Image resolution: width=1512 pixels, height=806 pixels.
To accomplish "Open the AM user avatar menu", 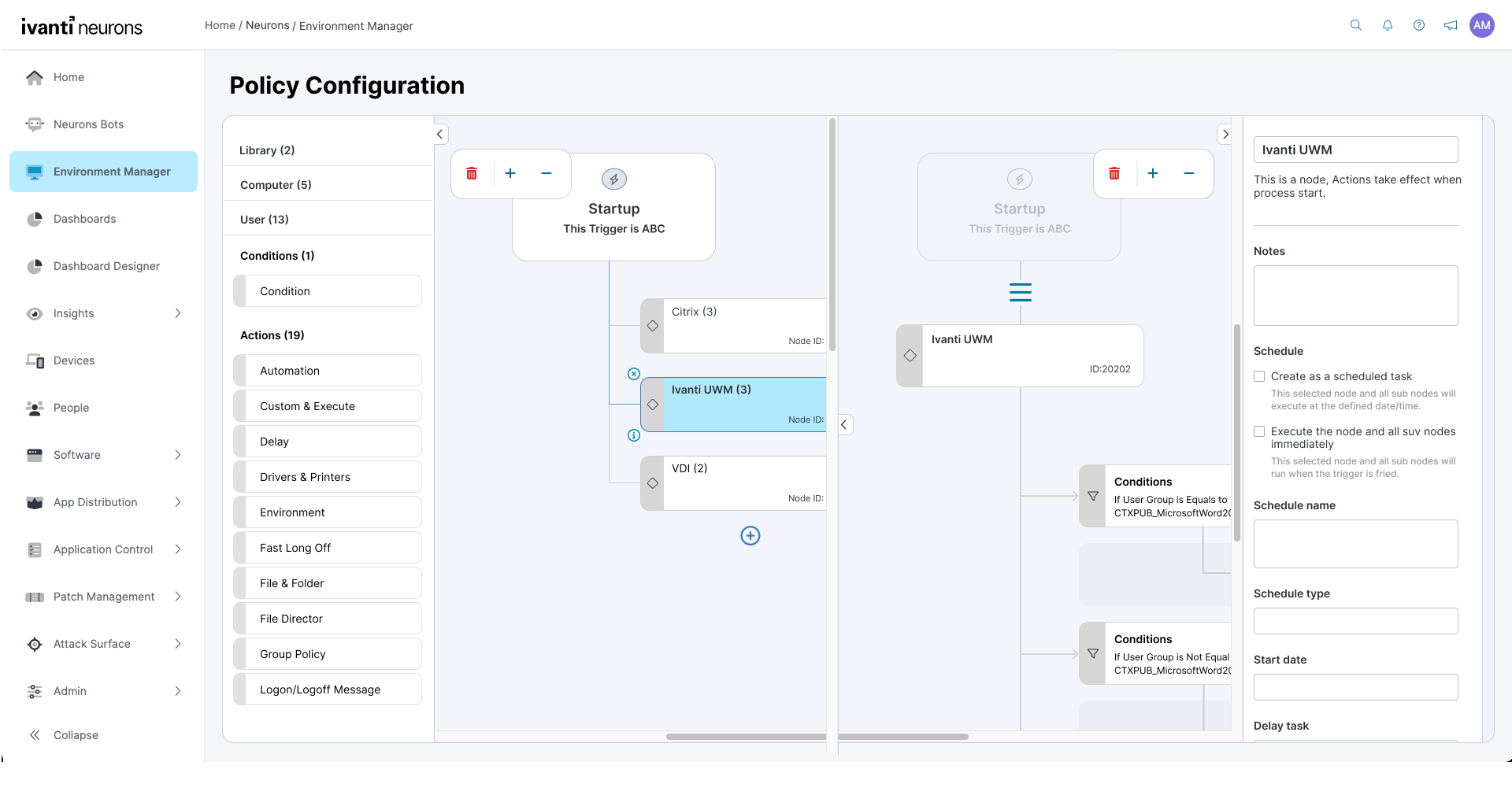I will [1482, 25].
